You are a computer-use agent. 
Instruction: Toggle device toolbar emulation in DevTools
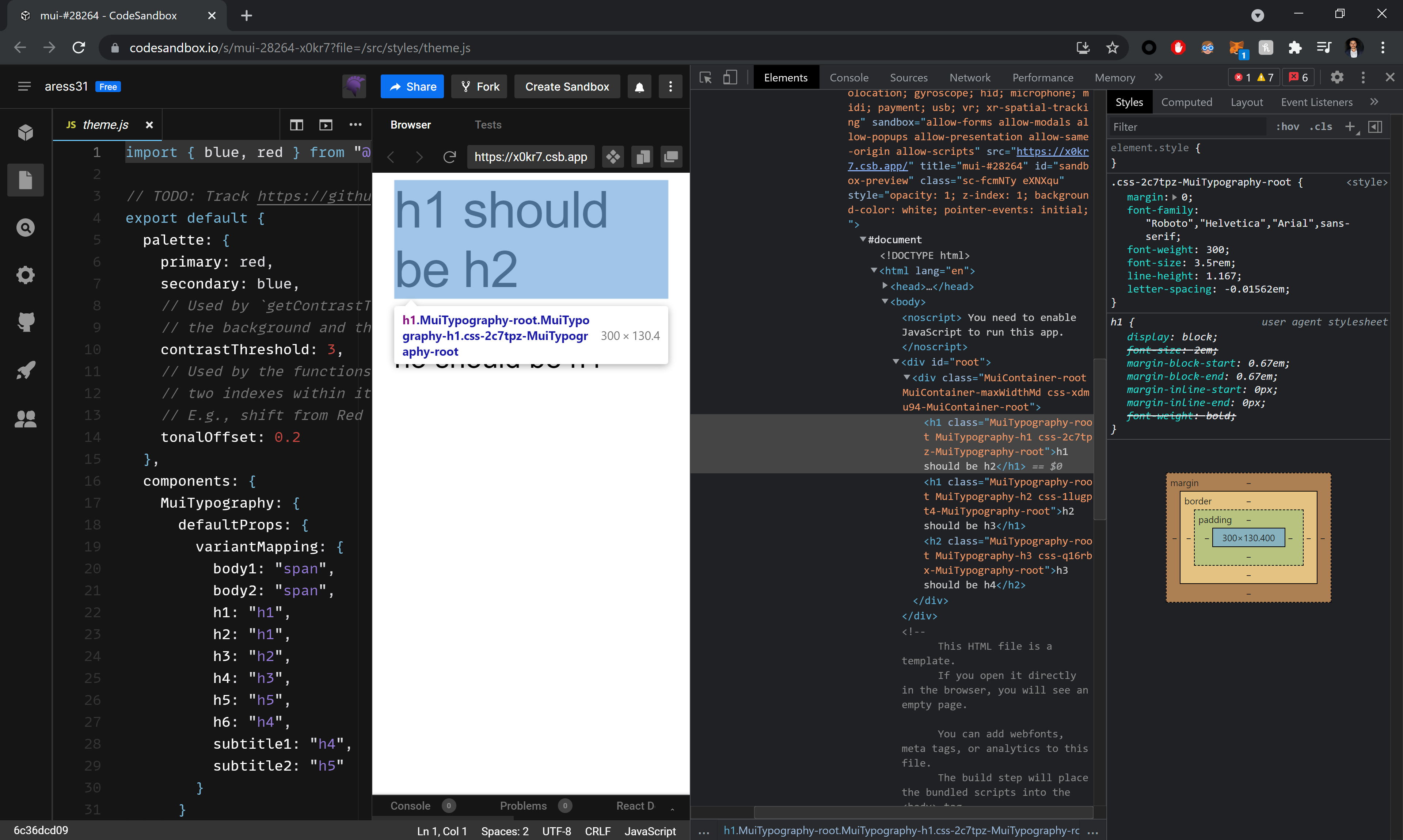[x=730, y=77]
